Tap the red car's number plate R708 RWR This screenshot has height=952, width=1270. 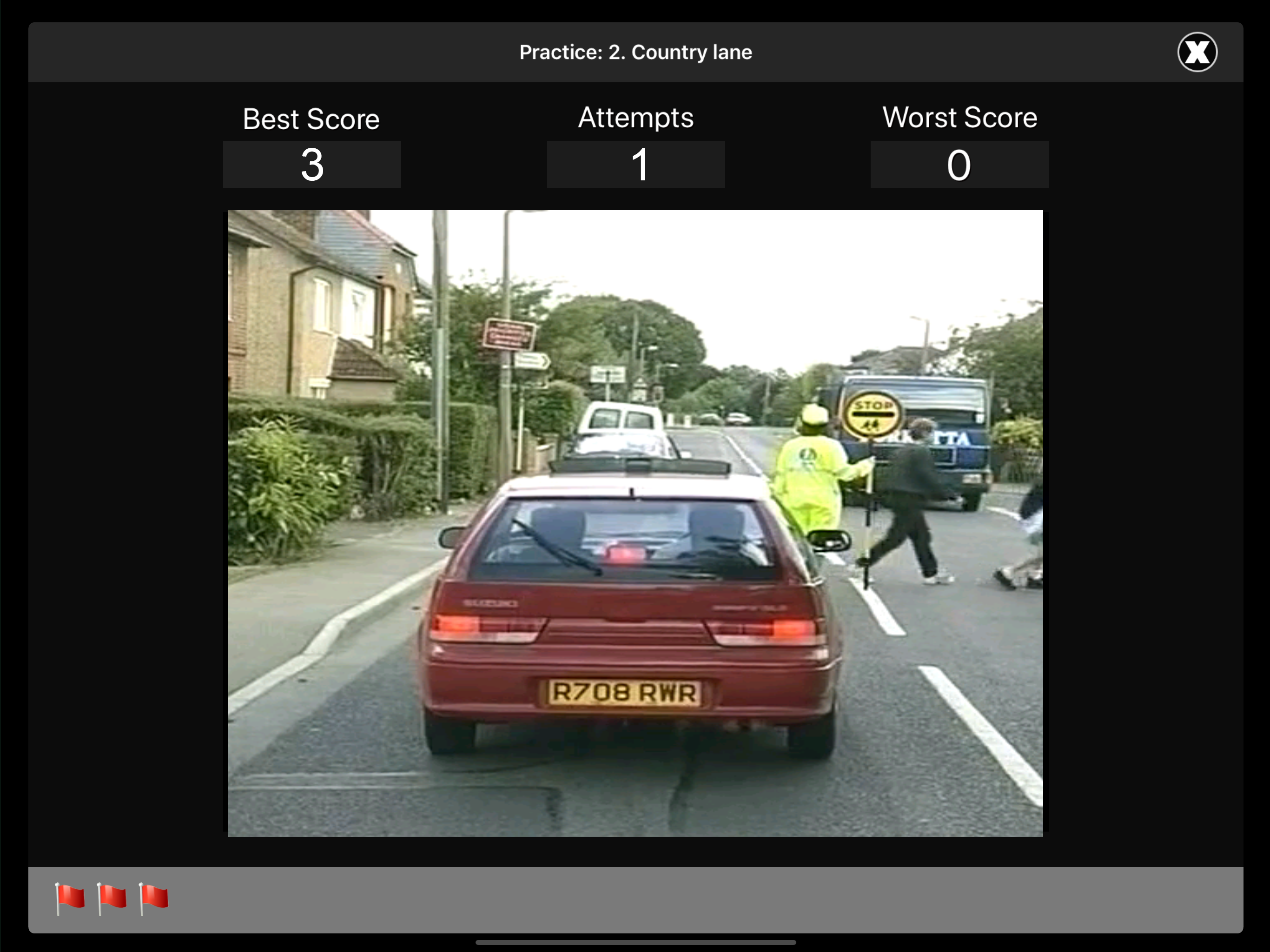coord(625,693)
